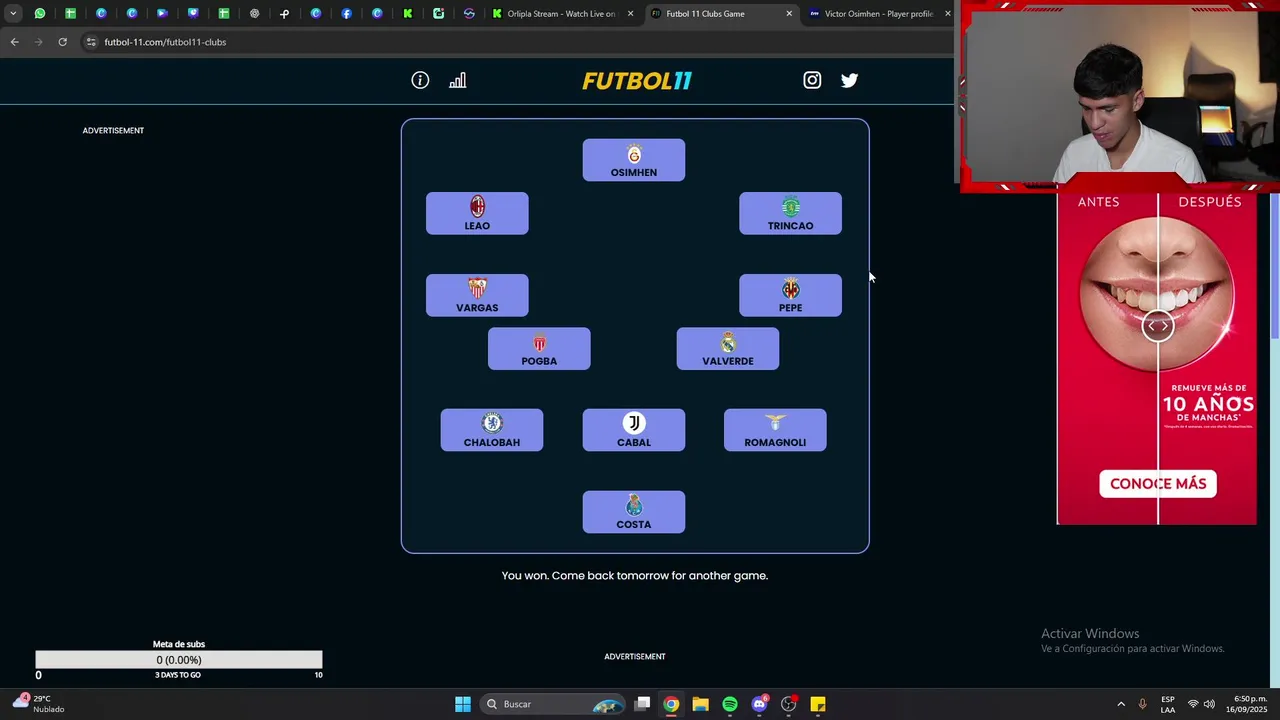Click the CONOCE MÁS ad button
Screen dimensions: 1280x720
coord(1158,484)
